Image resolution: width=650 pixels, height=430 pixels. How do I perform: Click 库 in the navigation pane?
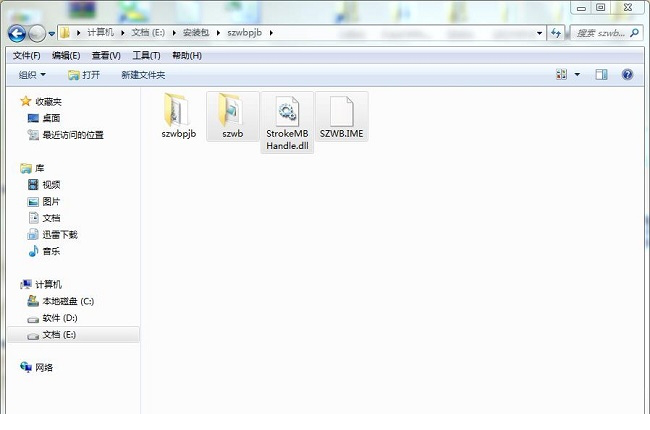tap(39, 168)
